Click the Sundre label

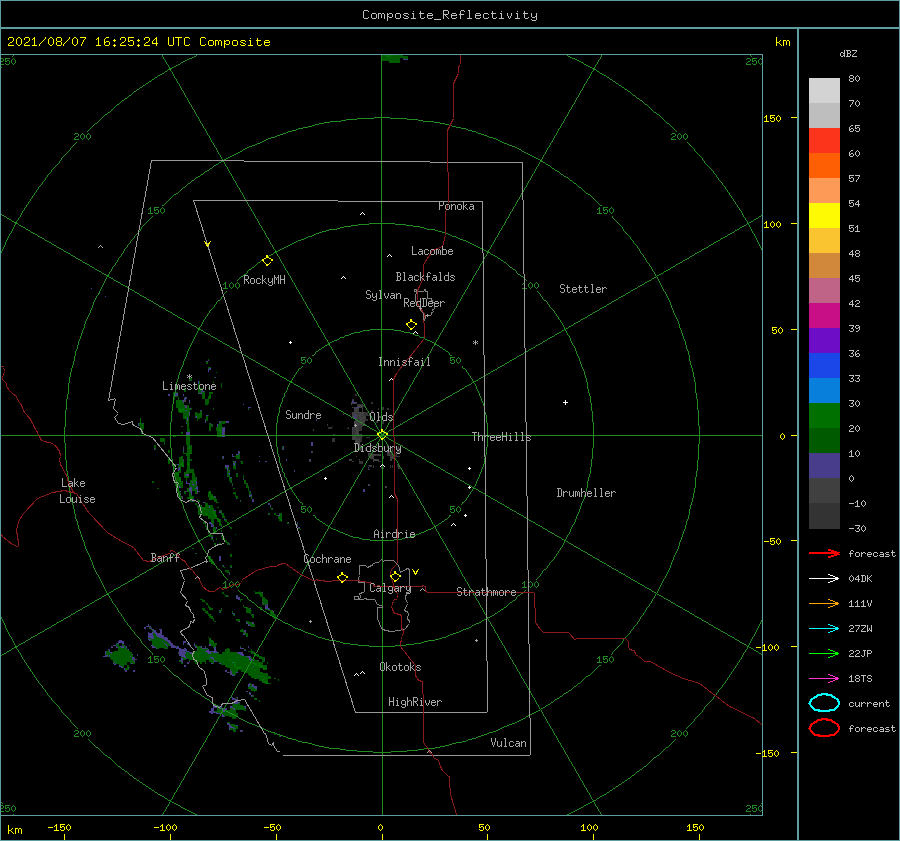click(303, 415)
